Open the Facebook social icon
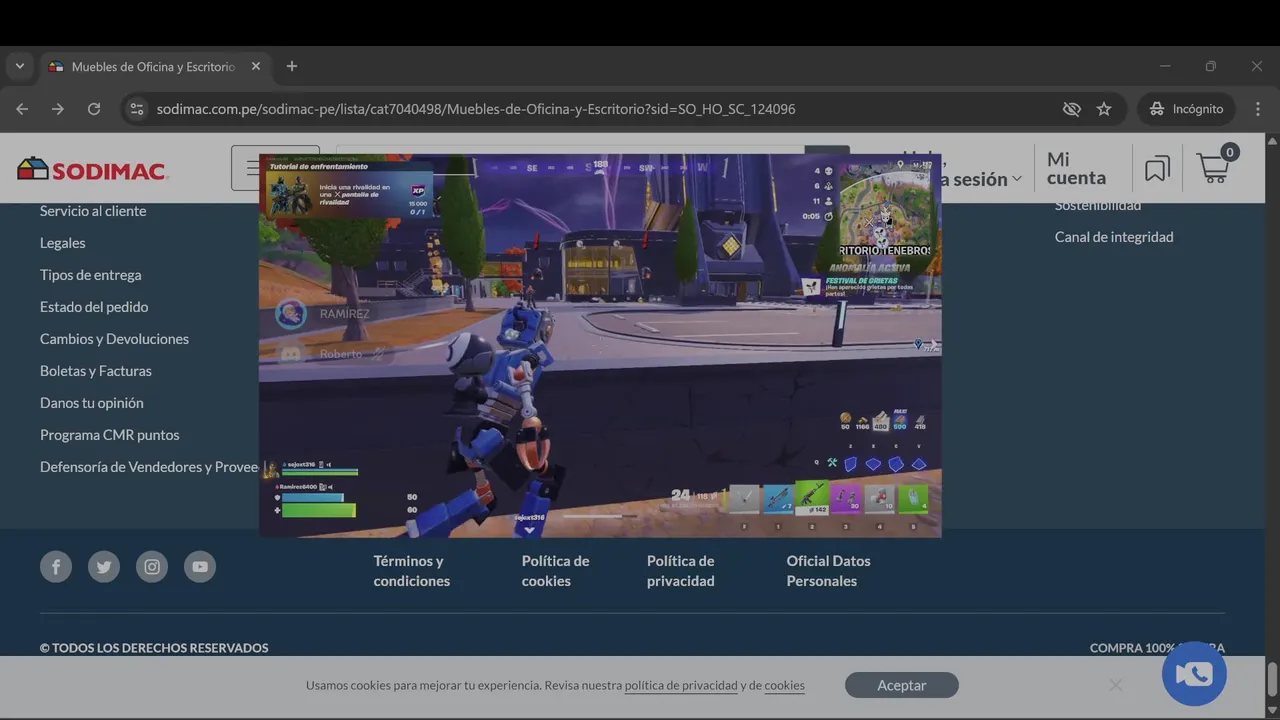 pos(56,567)
